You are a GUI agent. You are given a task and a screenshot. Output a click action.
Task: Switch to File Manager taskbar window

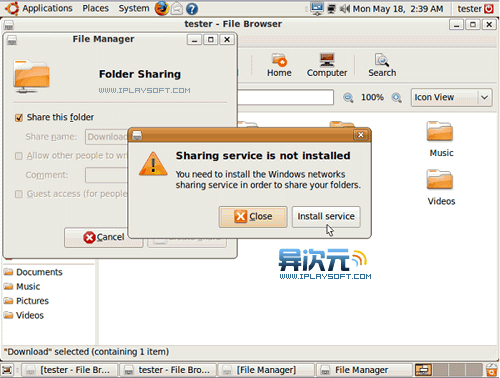[364, 370]
